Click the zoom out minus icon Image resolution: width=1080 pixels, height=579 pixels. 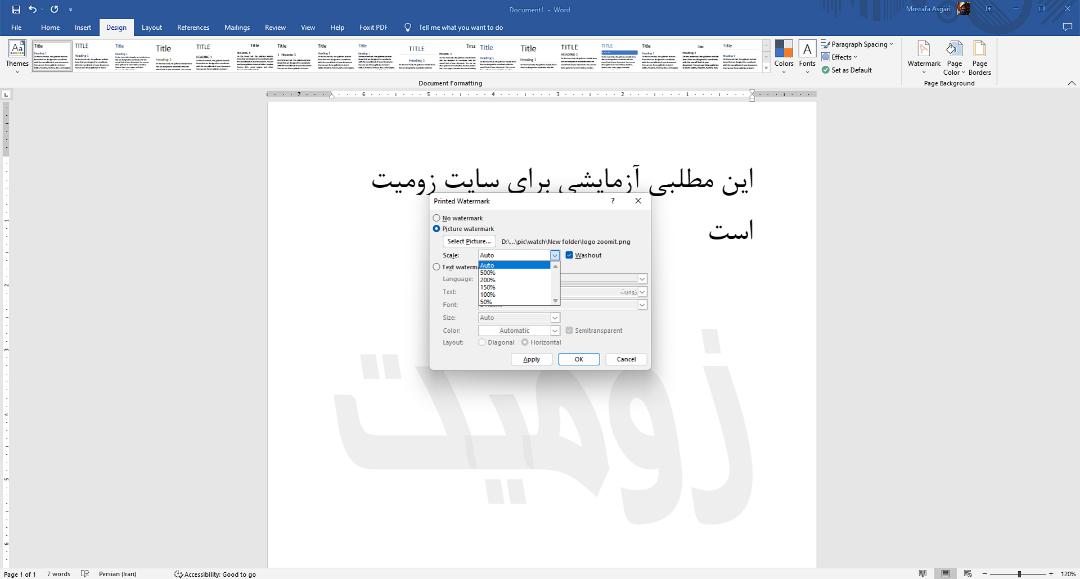click(984, 573)
